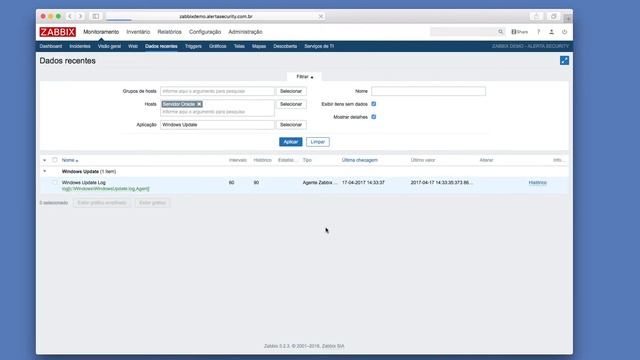Click 'Exibir gráfico' button
The height and width of the screenshot is (360, 640).
(x=152, y=203)
